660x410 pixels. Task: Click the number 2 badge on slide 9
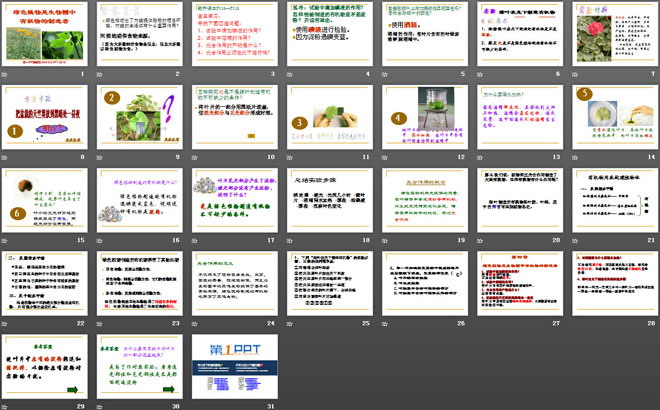pos(113,98)
